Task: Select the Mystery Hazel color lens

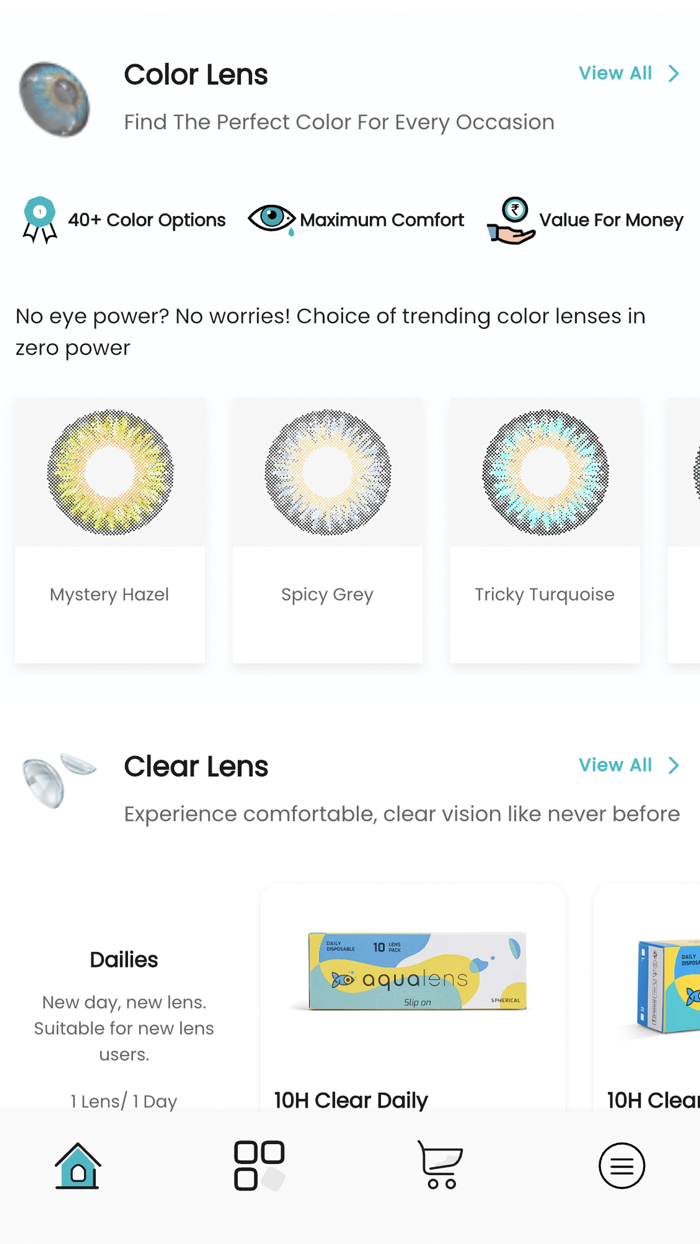Action: pyautogui.click(x=109, y=530)
